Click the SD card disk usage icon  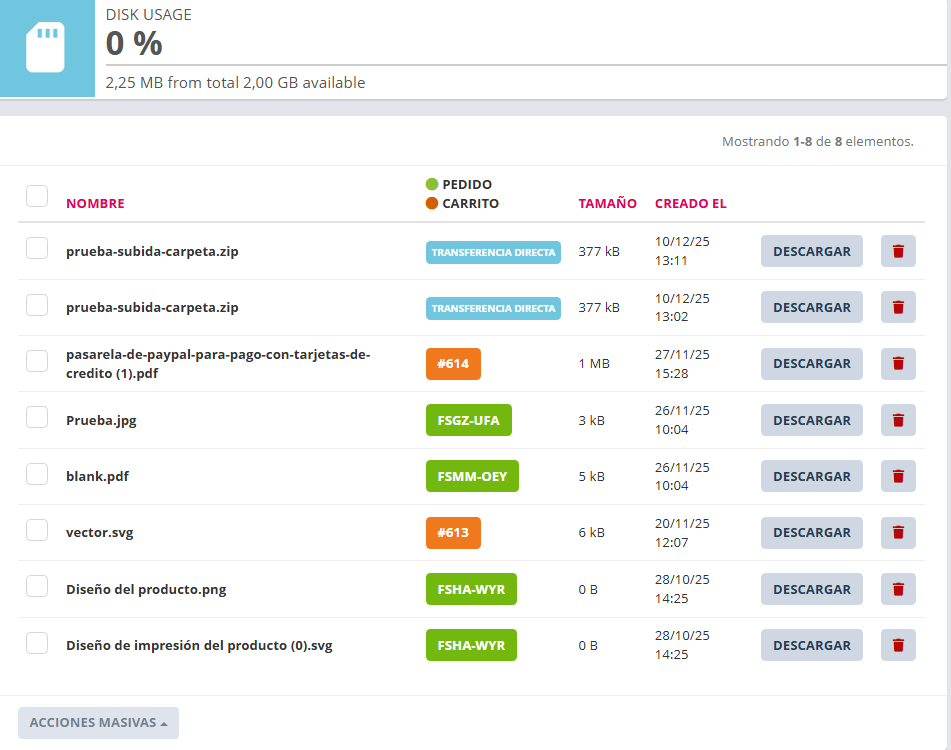[x=46, y=48]
